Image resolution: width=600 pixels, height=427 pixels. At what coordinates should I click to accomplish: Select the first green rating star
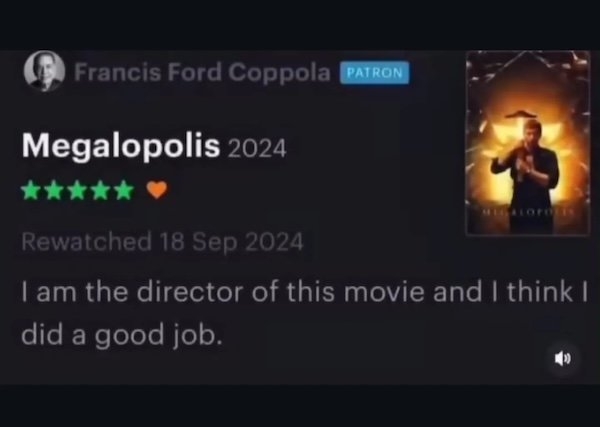pyautogui.click(x=31, y=190)
